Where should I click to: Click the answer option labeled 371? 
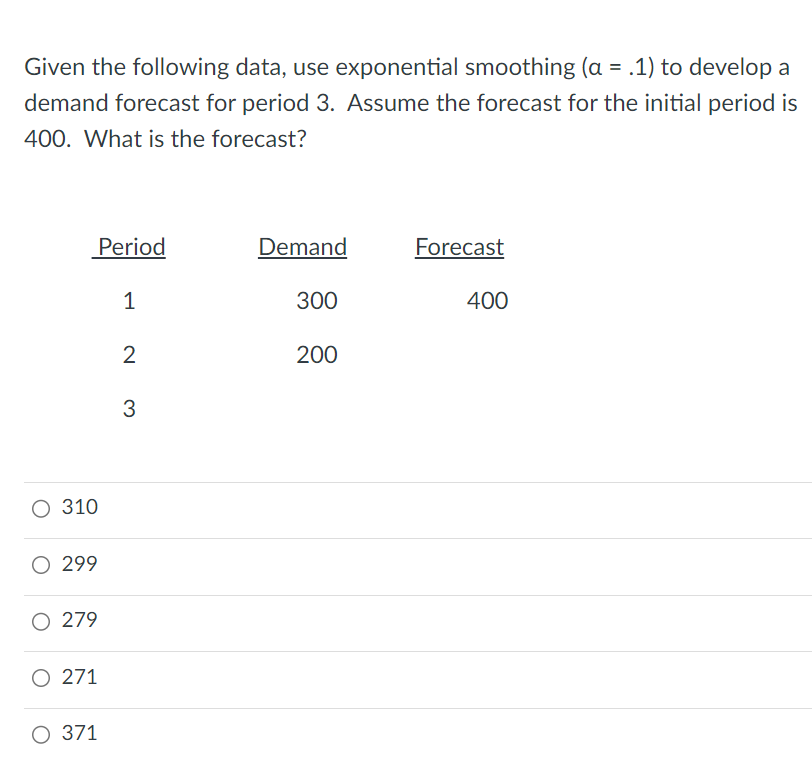pyautogui.click(x=81, y=734)
